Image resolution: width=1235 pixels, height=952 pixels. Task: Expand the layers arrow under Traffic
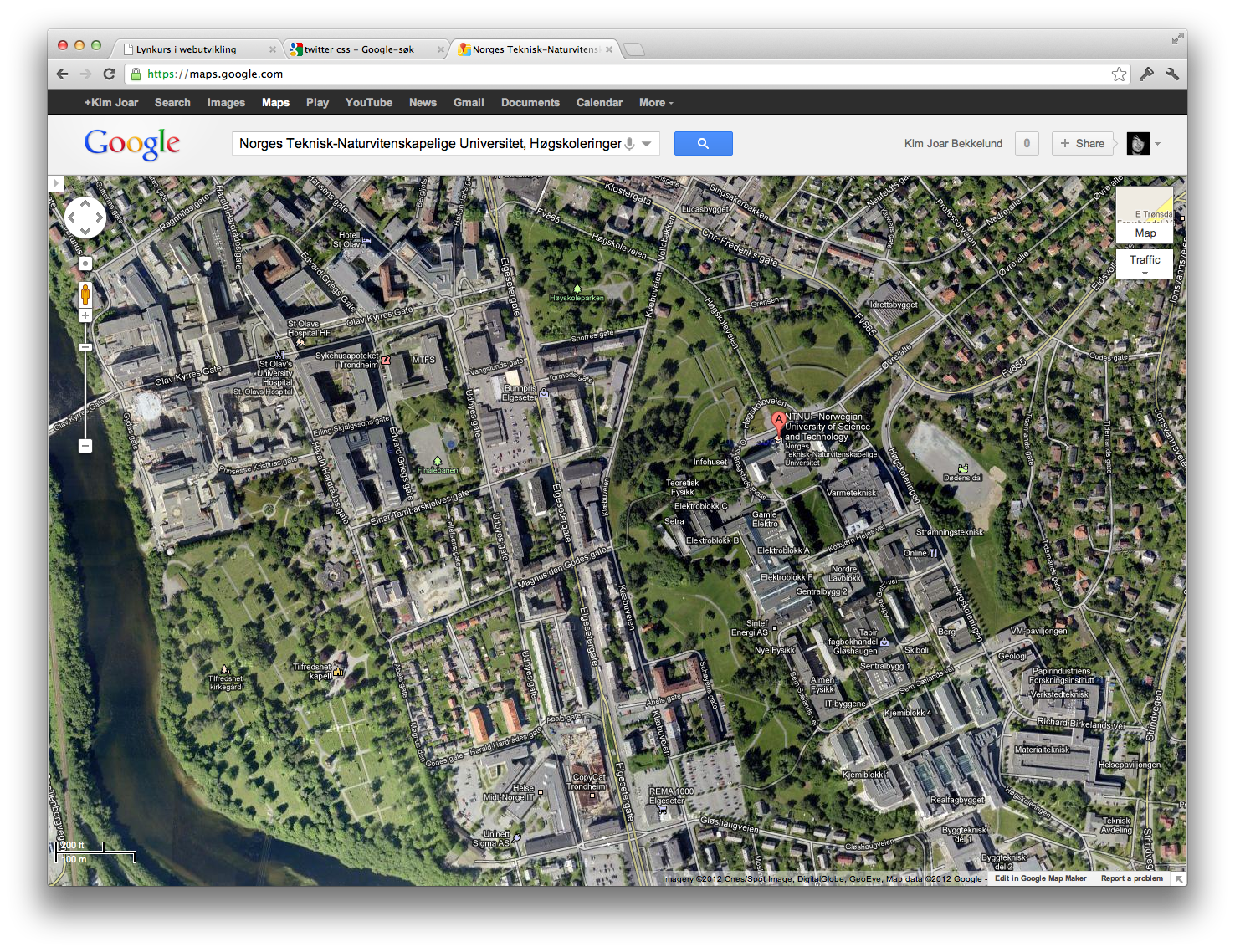pos(1145,274)
